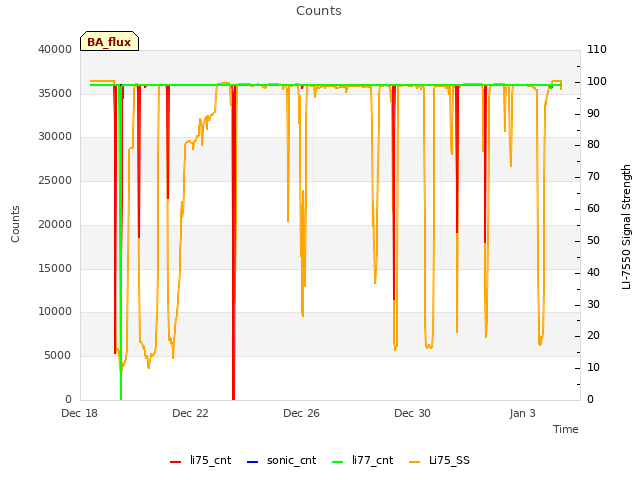Screen dimensions: 640x480
Task: Click the Time x-axis label
Action: point(566,429)
